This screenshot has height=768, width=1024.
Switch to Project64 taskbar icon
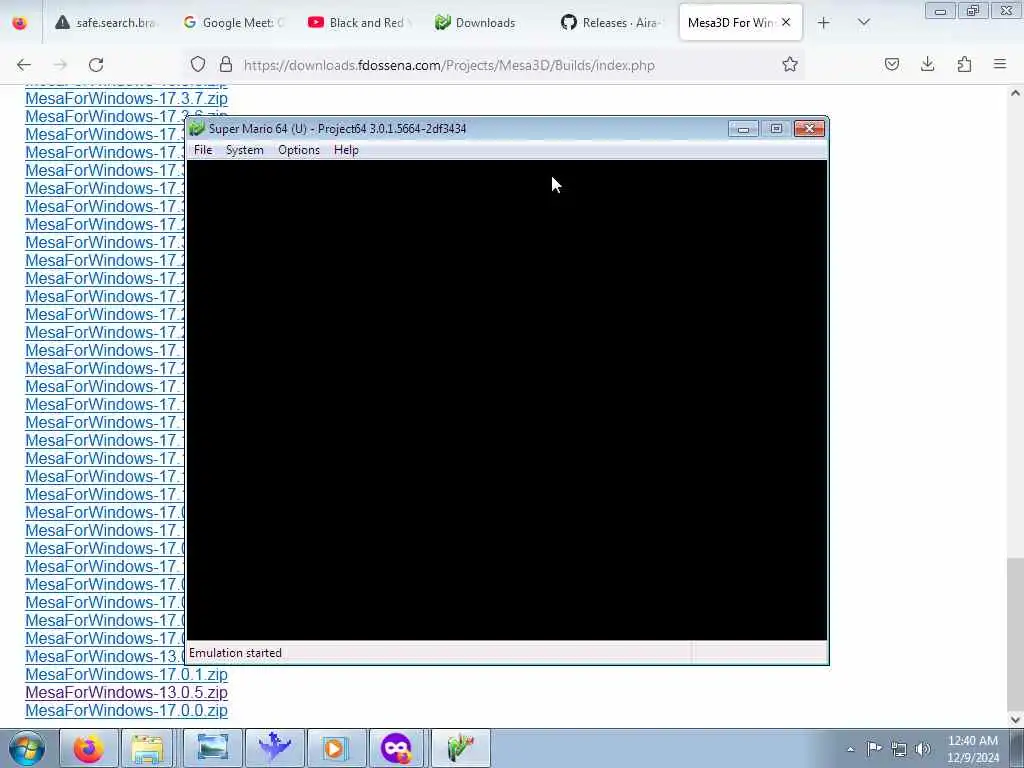(460, 748)
